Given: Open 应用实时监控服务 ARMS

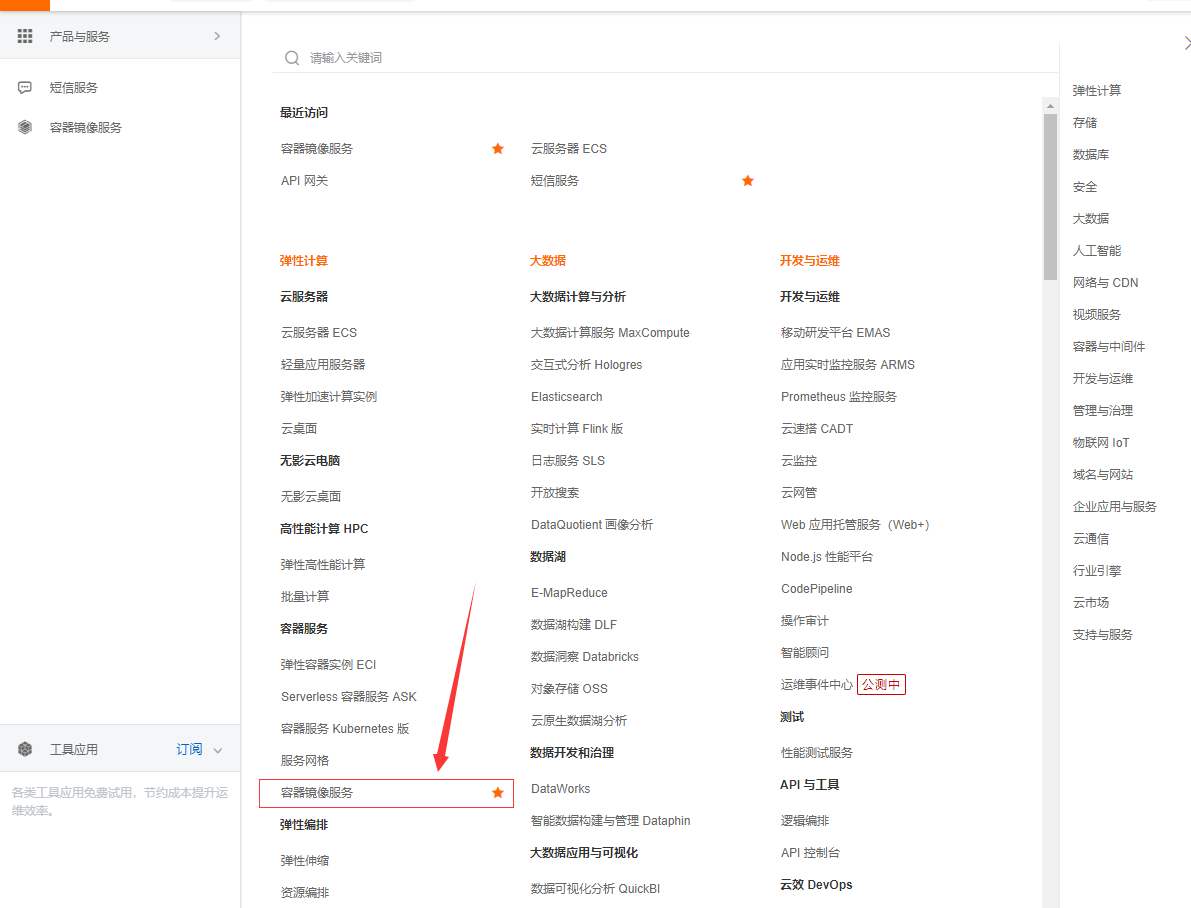Looking at the screenshot, I should pyautogui.click(x=847, y=365).
